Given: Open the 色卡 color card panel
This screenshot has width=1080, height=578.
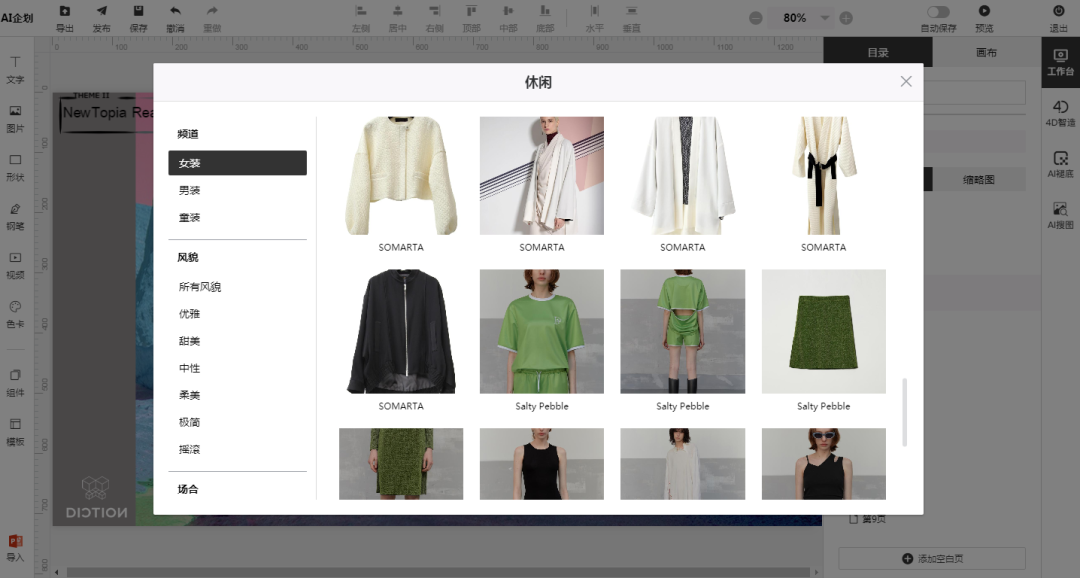Looking at the screenshot, I should coord(15,314).
